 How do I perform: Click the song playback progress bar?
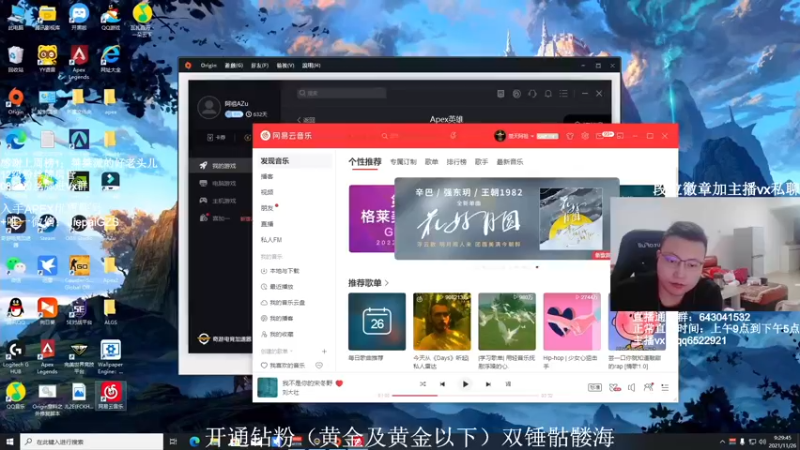pos(465,395)
